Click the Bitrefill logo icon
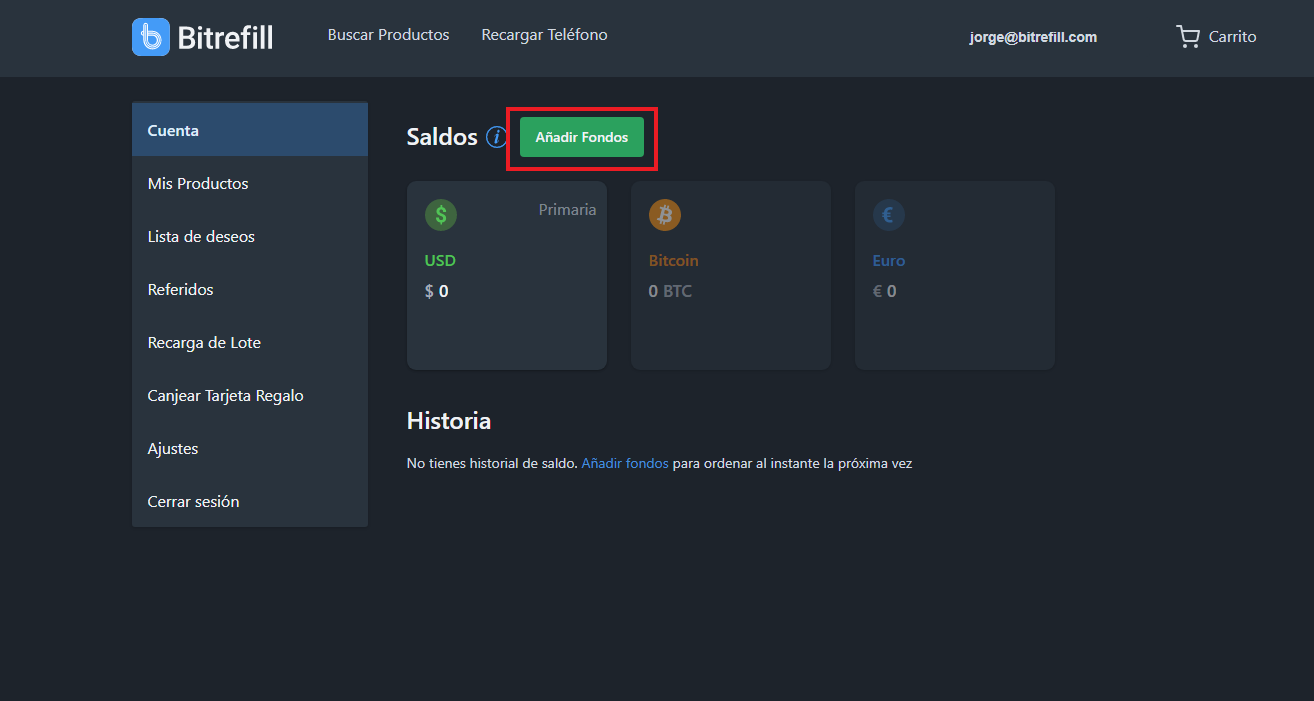1314x701 pixels. pyautogui.click(x=151, y=37)
